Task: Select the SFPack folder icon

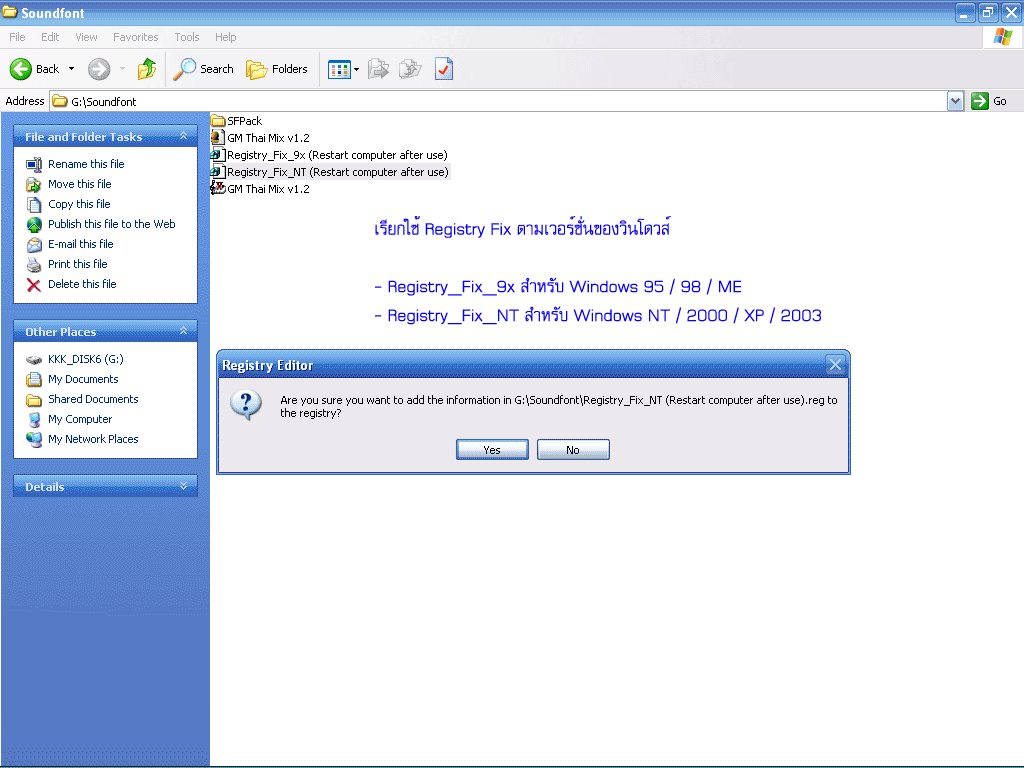Action: pos(218,121)
